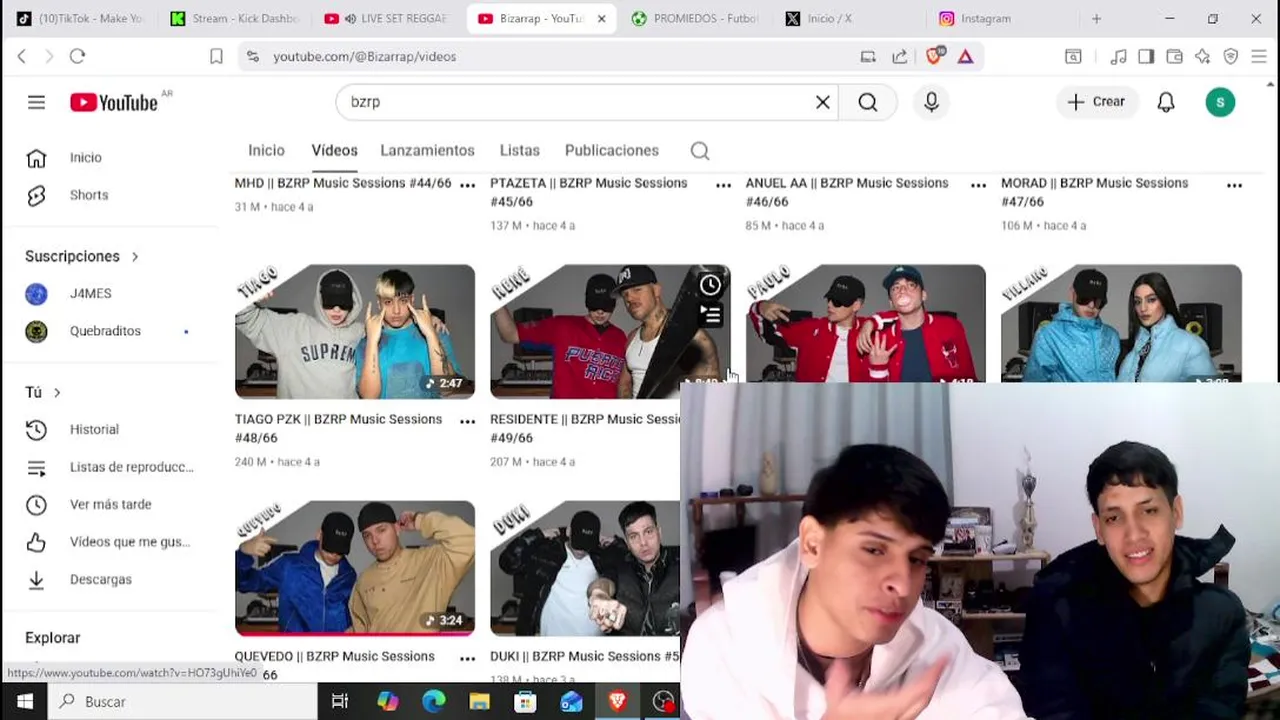The height and width of the screenshot is (720, 1280).
Task: Switch to the Inicio channel tab
Action: [x=266, y=150]
